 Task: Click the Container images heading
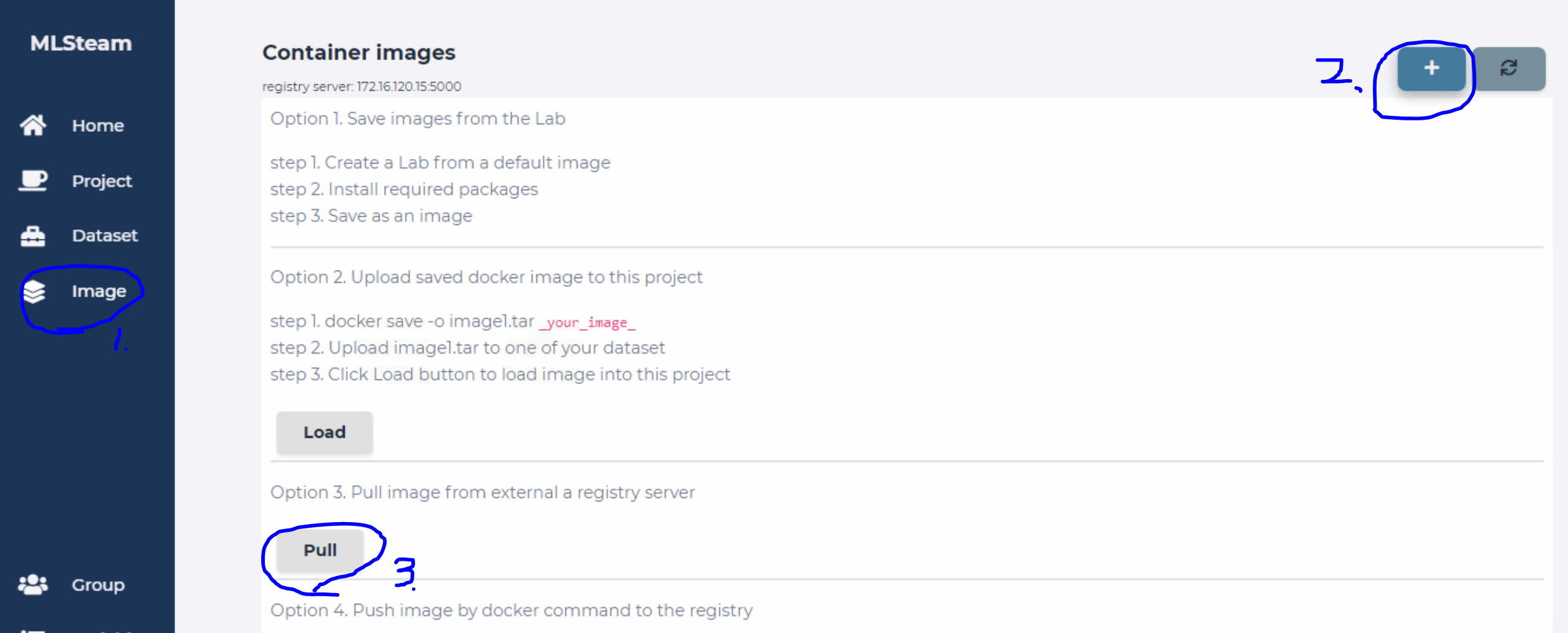click(359, 52)
